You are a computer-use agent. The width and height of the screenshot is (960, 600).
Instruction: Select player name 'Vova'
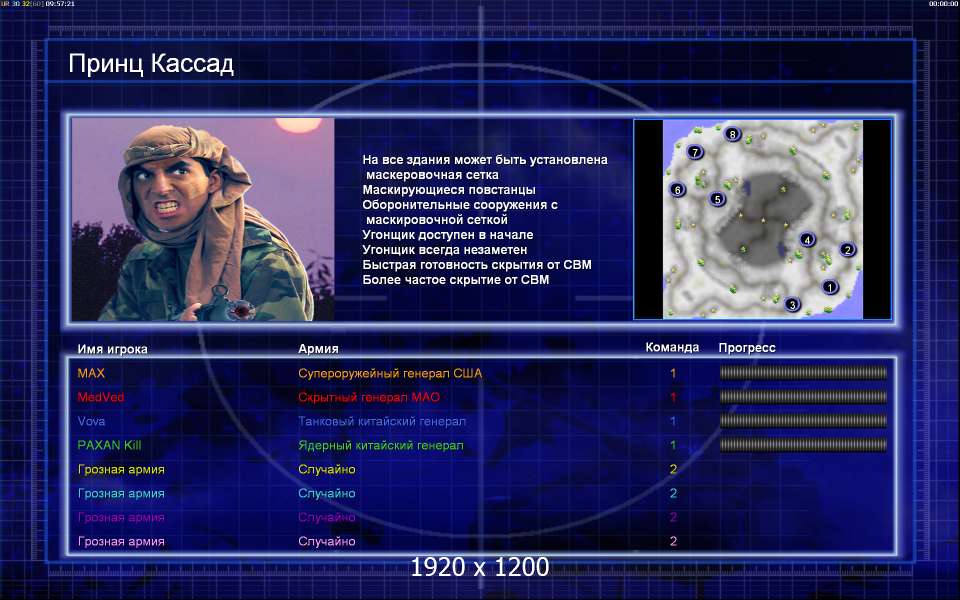tap(91, 421)
